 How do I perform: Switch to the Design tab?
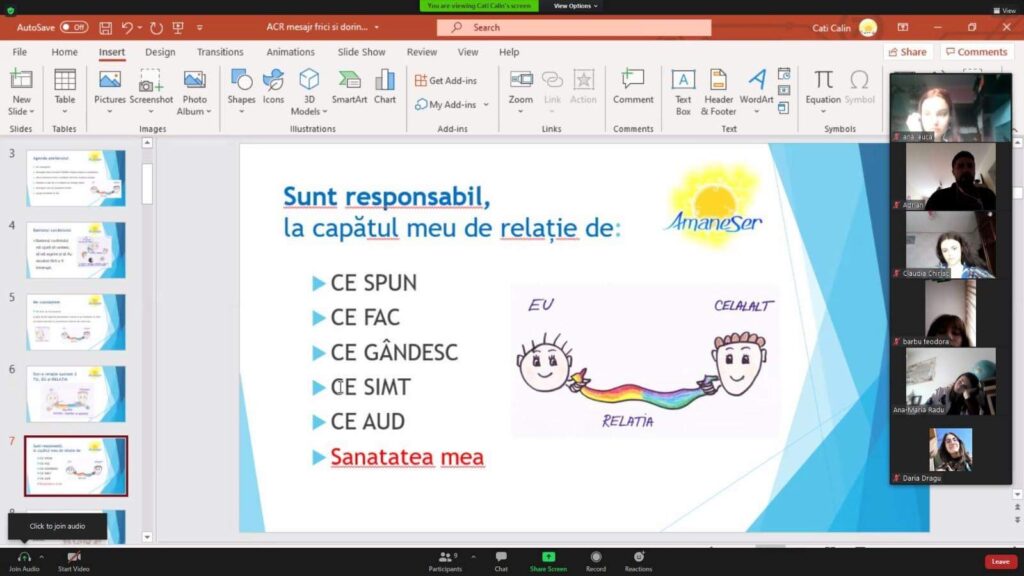coord(160,52)
